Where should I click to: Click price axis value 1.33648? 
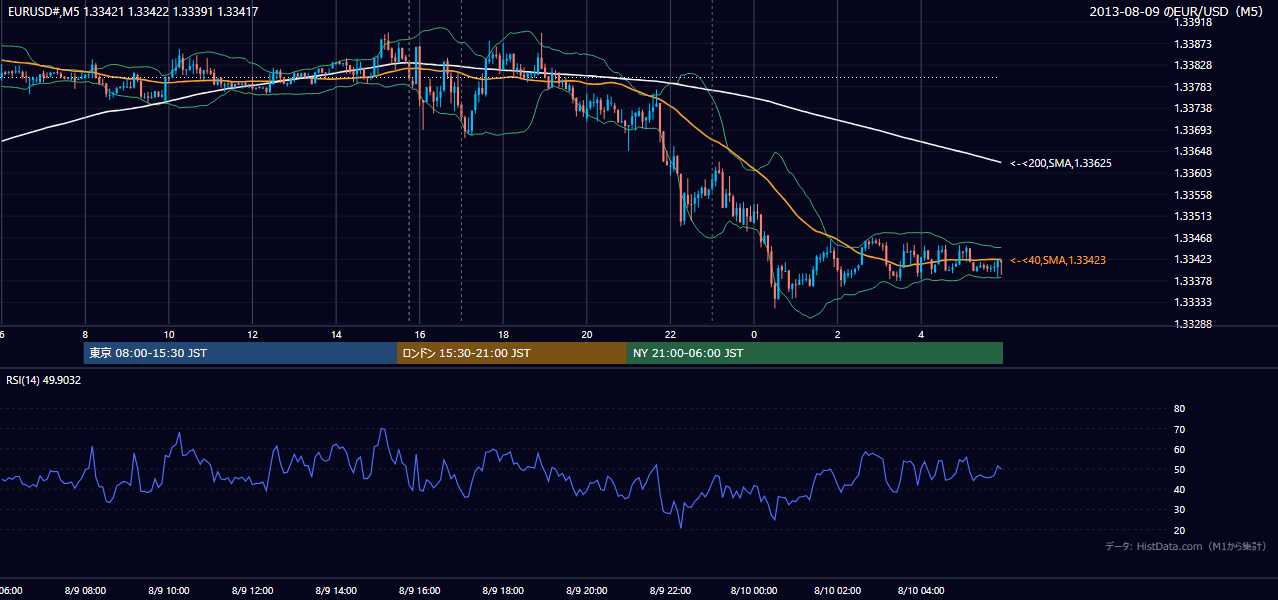point(1193,152)
